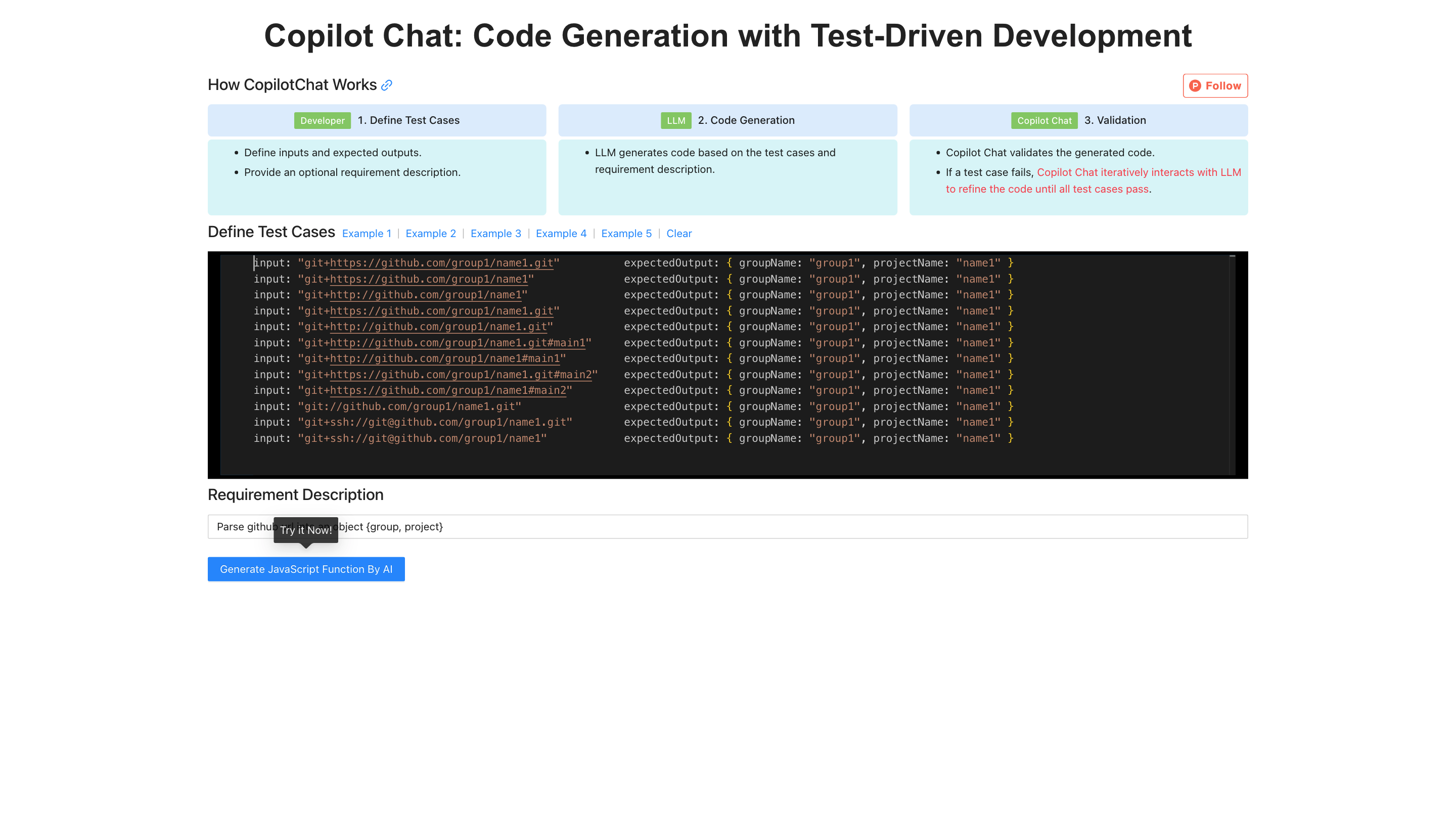Click Generate JavaScript Function By AI button
This screenshot has height=819, width=1456.
coord(306,569)
